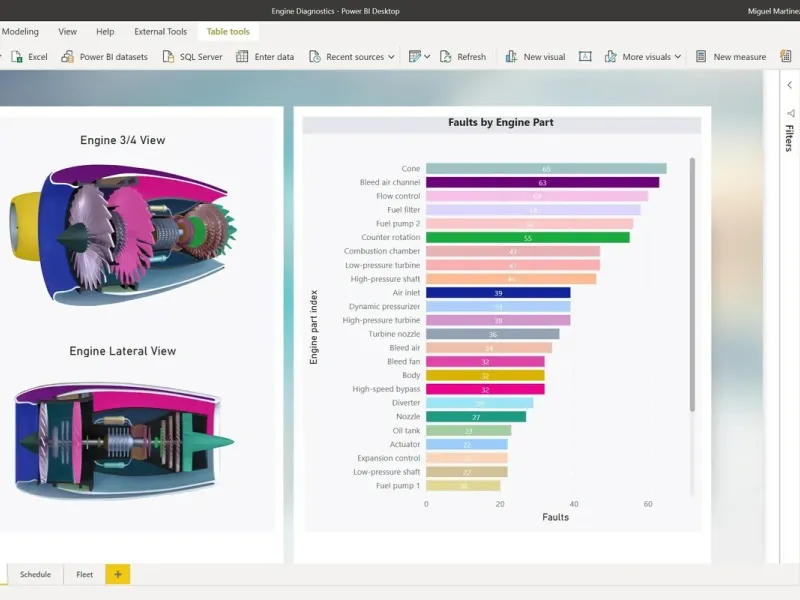Select the External Tools tab

(x=160, y=32)
